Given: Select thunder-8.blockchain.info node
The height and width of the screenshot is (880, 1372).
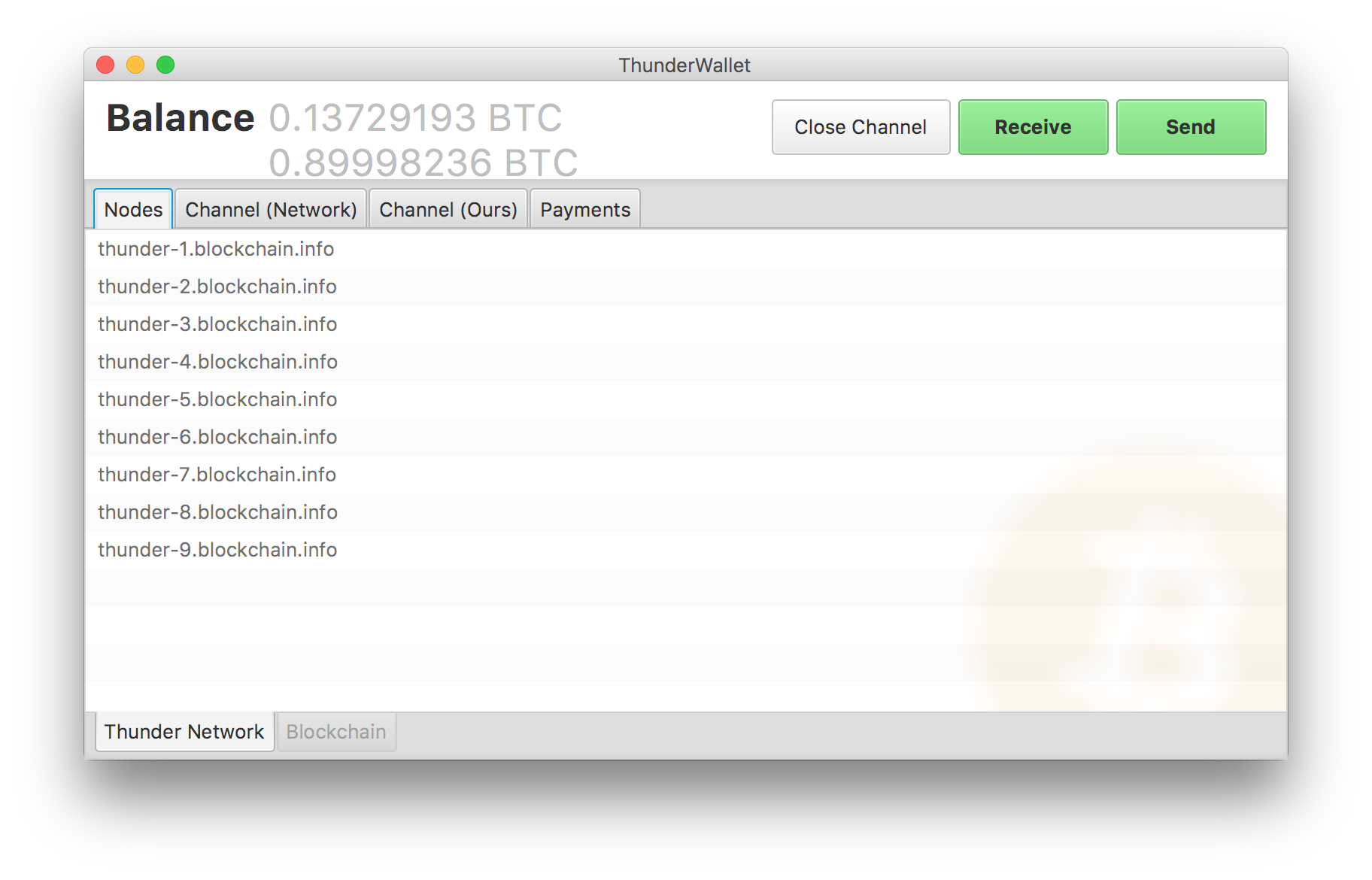Looking at the screenshot, I should [686, 512].
